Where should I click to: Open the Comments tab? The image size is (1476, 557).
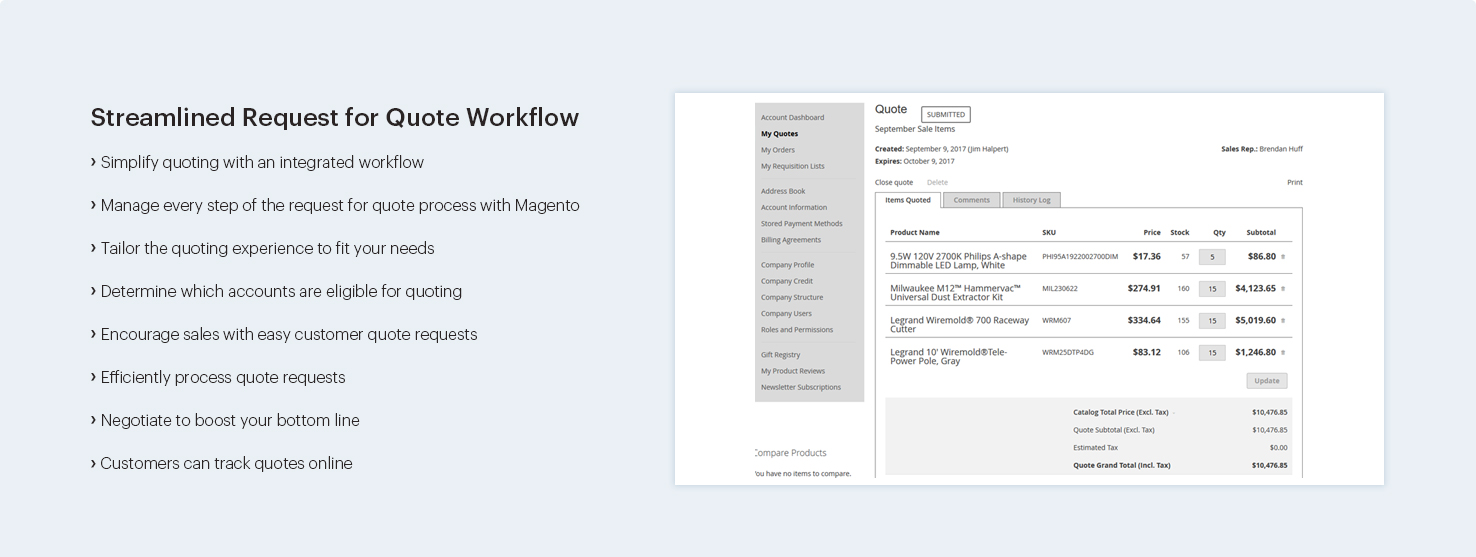971,200
